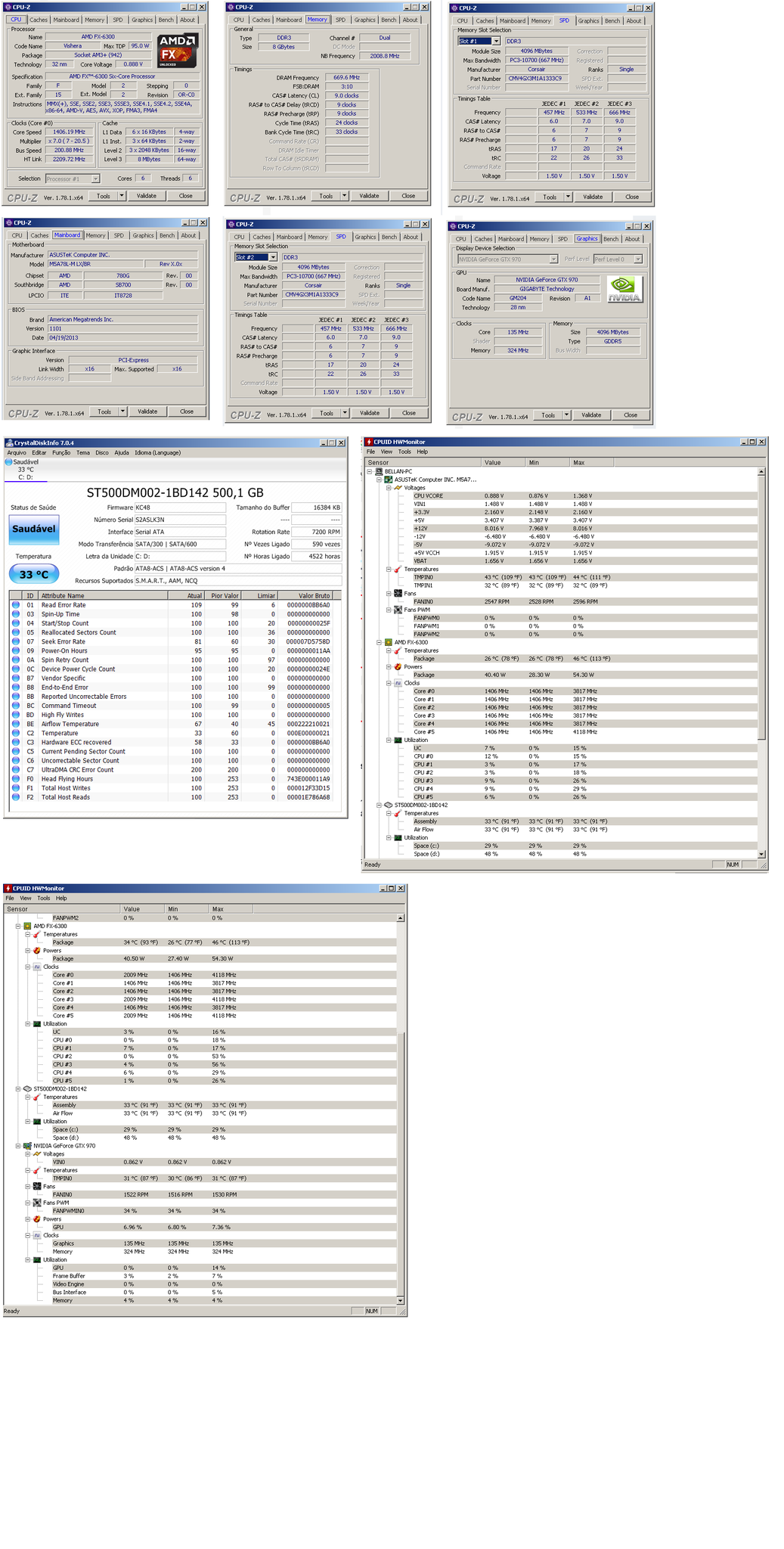
Task: Click the Utilization icon under GeForce GTX 970
Action: (x=37, y=1260)
